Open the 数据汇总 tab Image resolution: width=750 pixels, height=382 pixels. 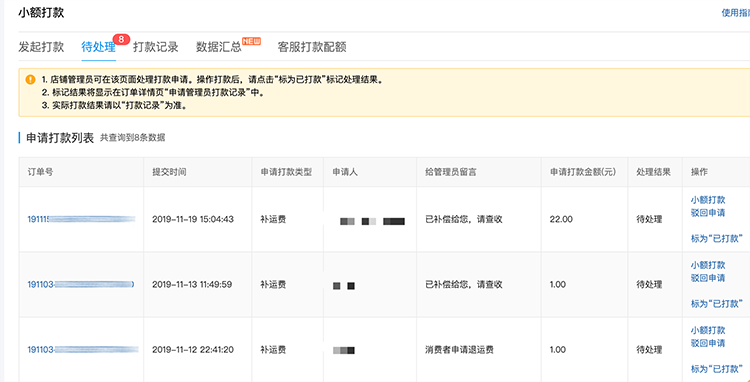click(219, 47)
